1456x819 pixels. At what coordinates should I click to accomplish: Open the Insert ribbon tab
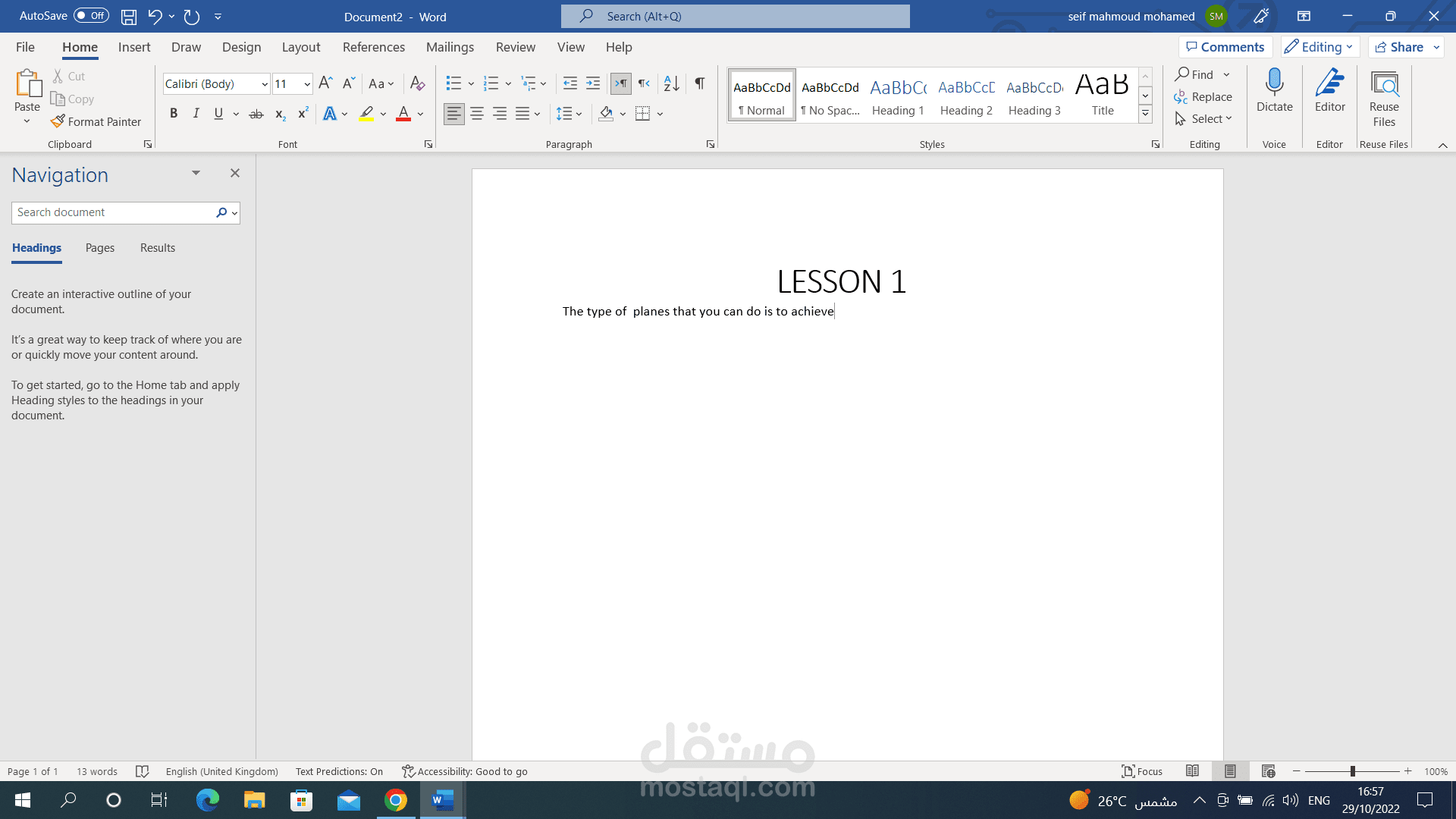coord(134,47)
